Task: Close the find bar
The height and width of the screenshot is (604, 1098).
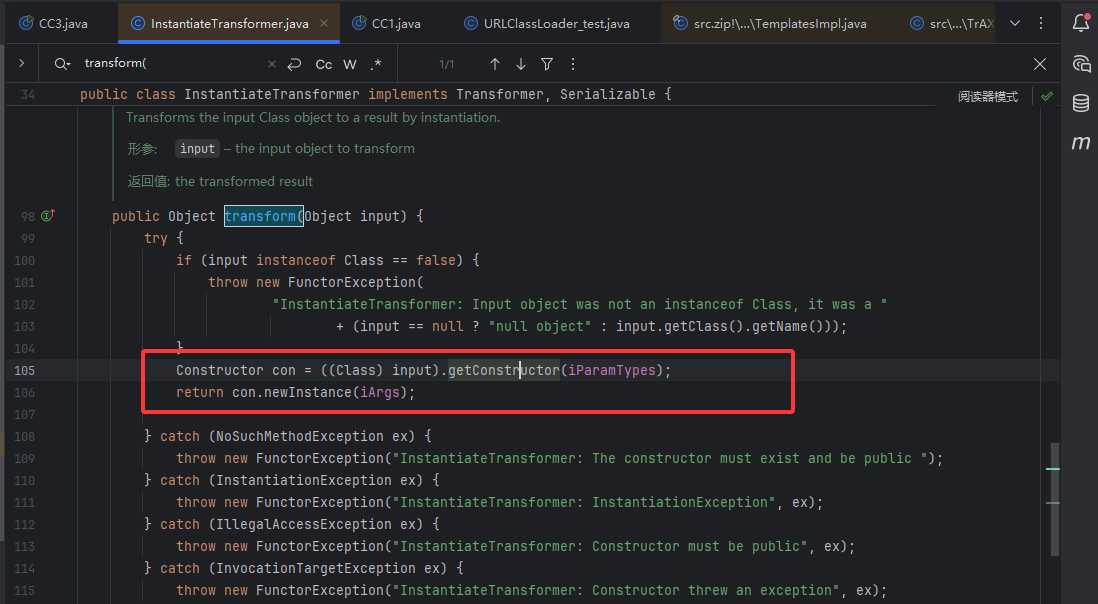Action: (1040, 64)
